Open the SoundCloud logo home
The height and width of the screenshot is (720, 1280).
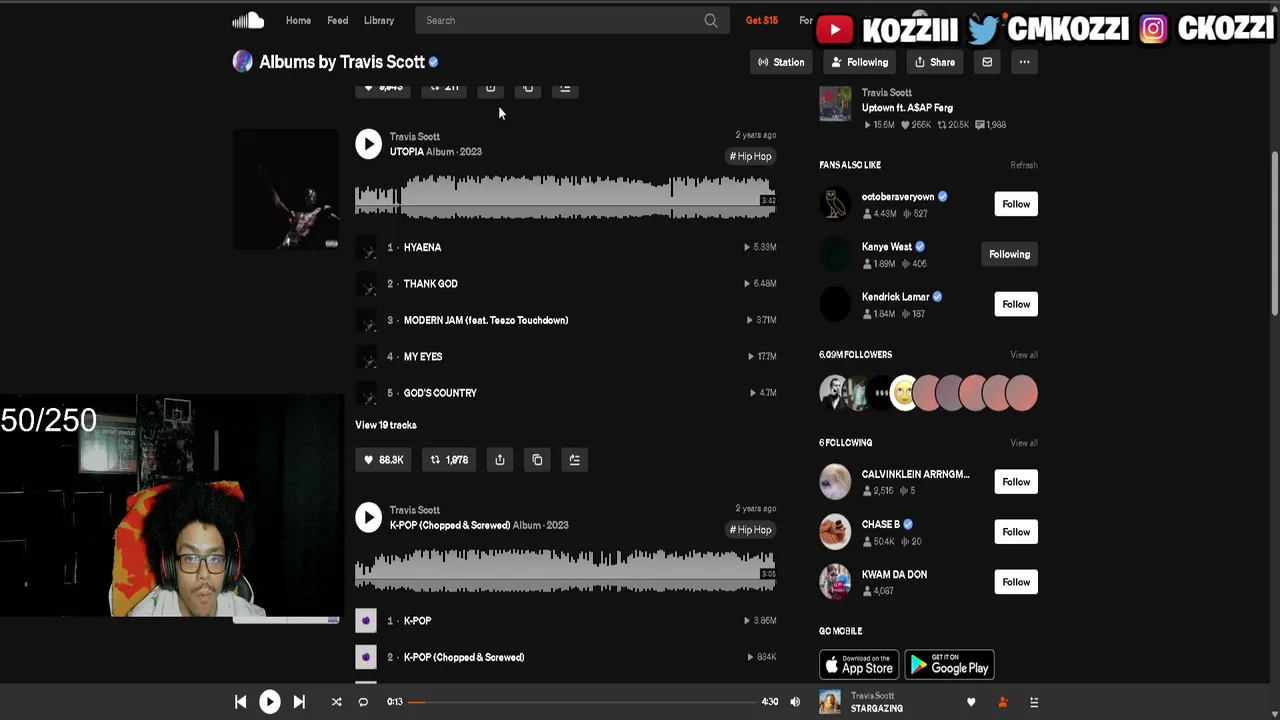[x=247, y=20]
